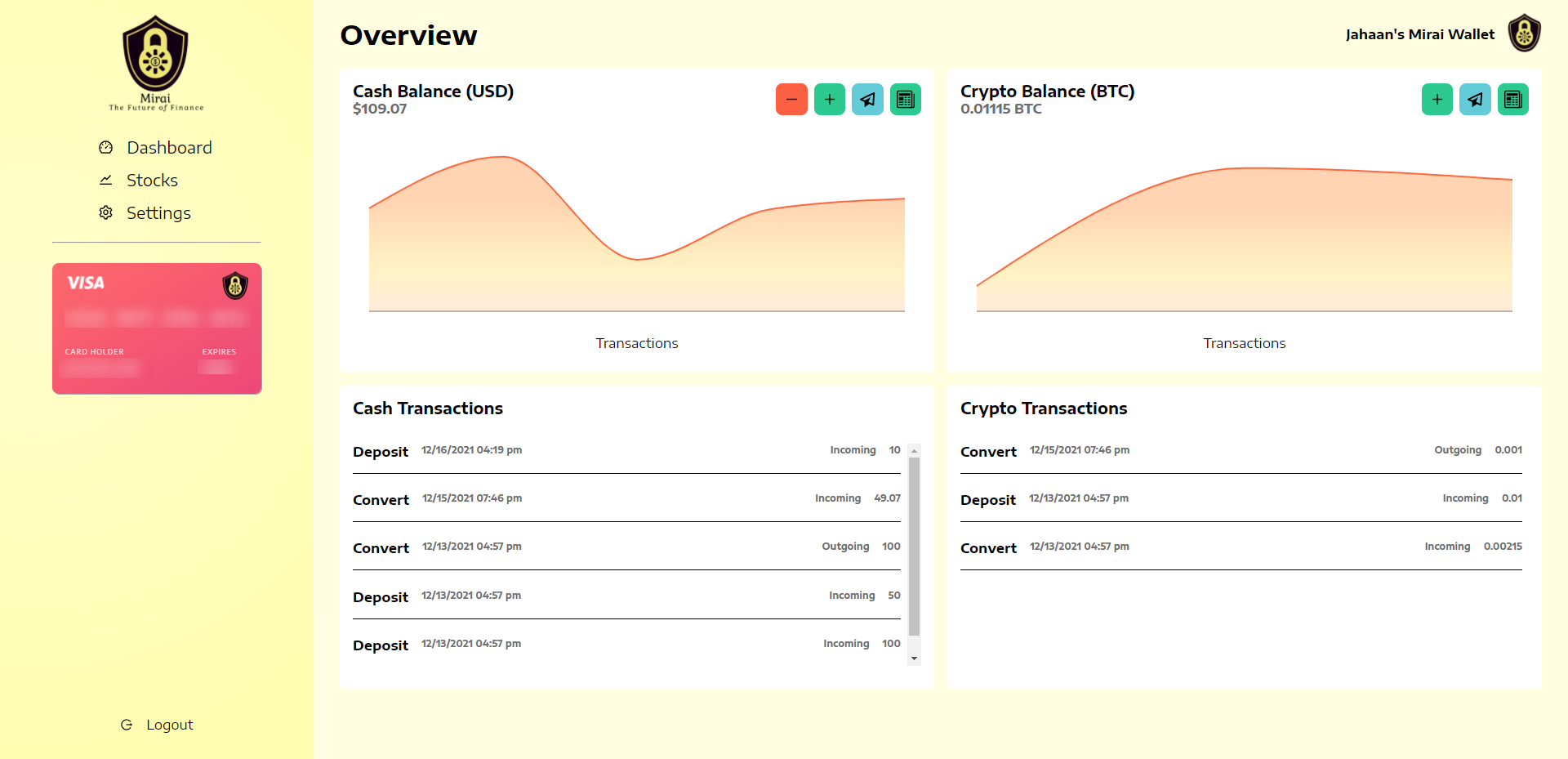This screenshot has width=1568, height=759.
Task: Select cash Deposit Incoming 100 row
Action: (x=626, y=645)
